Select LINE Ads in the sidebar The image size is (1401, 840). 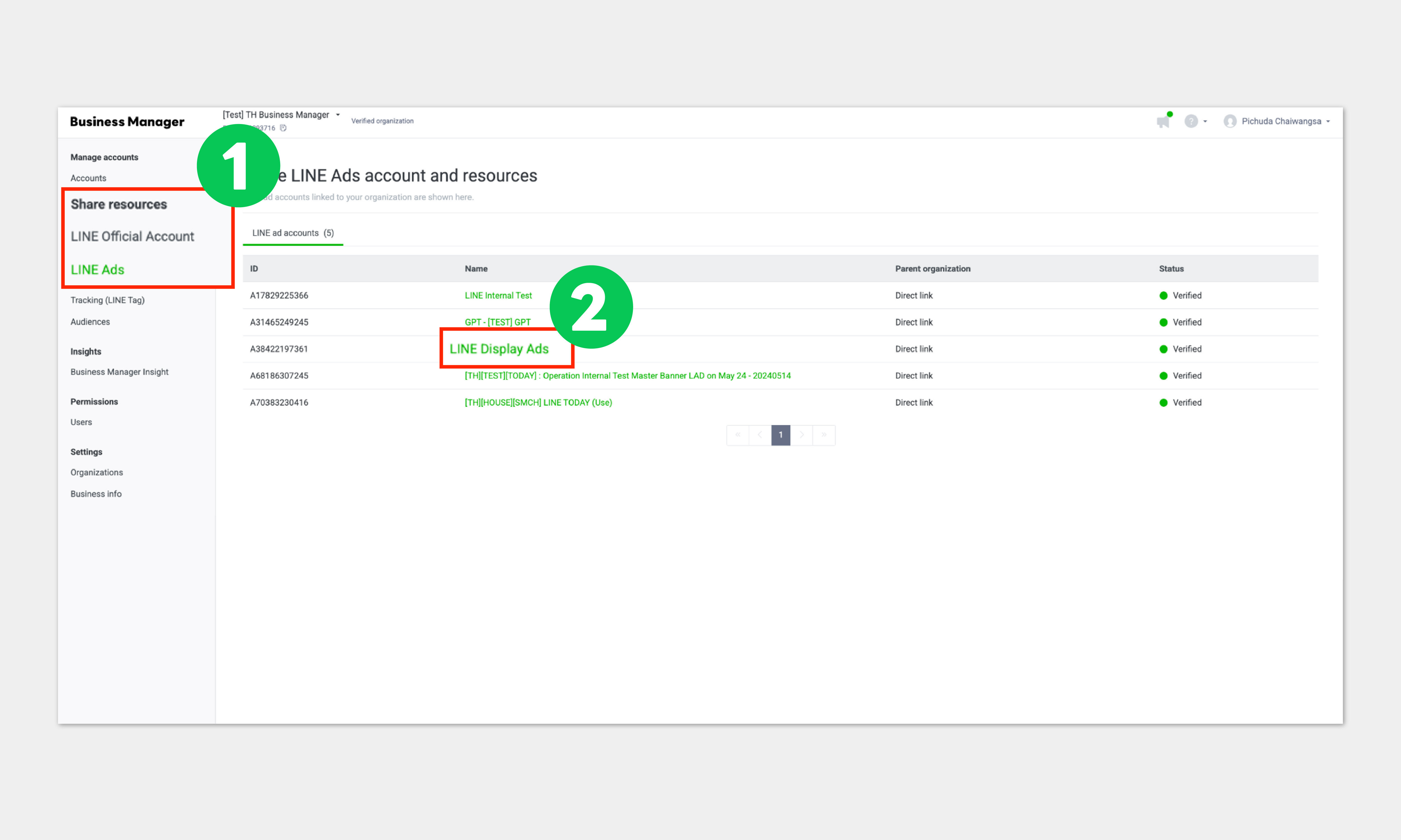(97, 269)
